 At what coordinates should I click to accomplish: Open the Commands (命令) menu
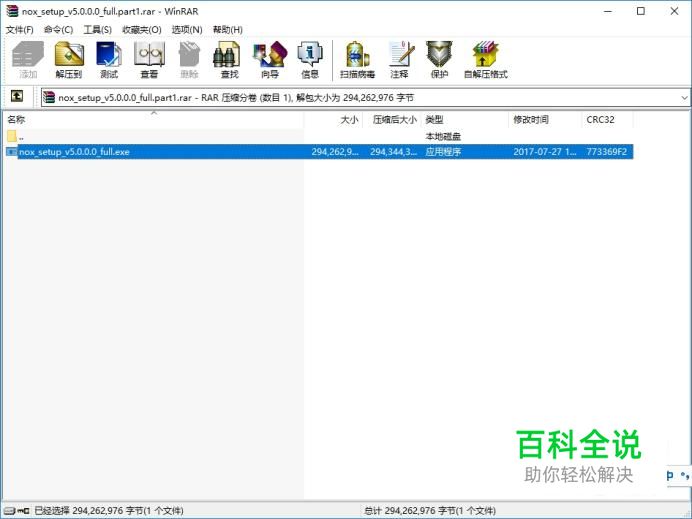(59, 30)
